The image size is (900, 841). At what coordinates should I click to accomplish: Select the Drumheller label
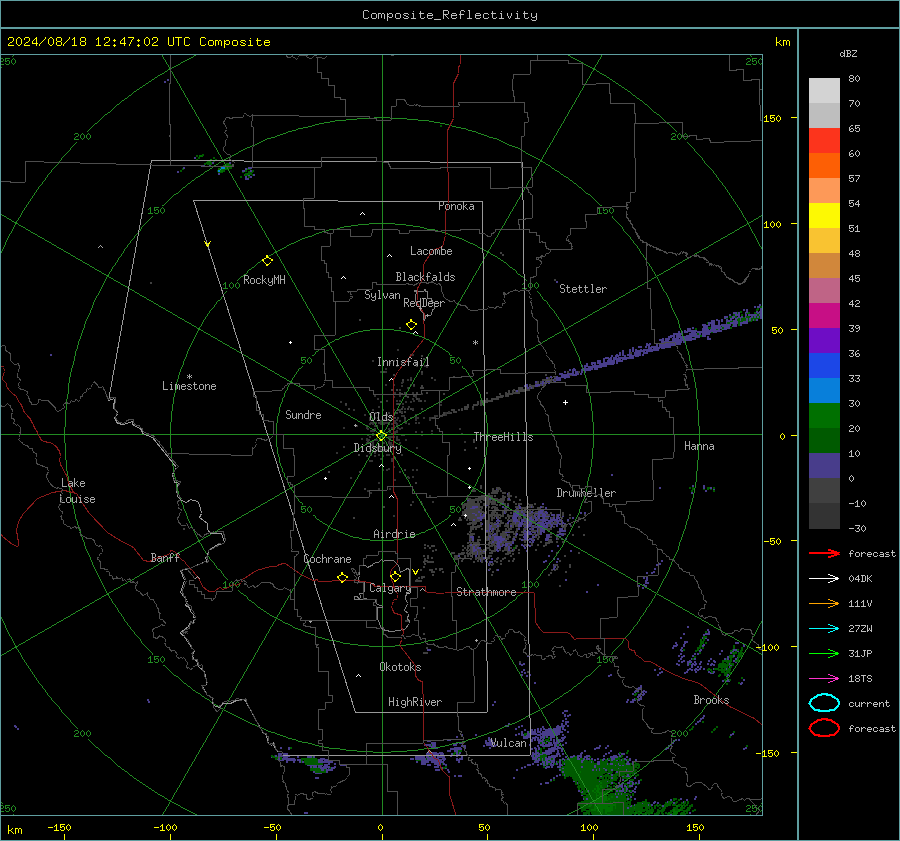pyautogui.click(x=586, y=493)
